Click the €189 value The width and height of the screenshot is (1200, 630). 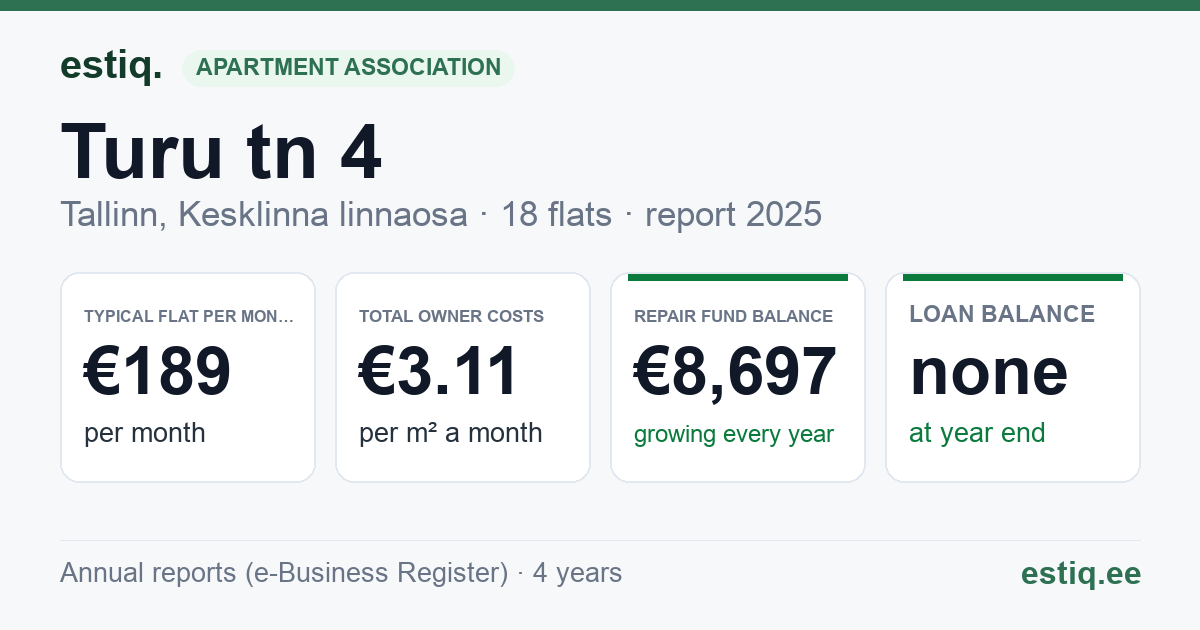(x=158, y=371)
